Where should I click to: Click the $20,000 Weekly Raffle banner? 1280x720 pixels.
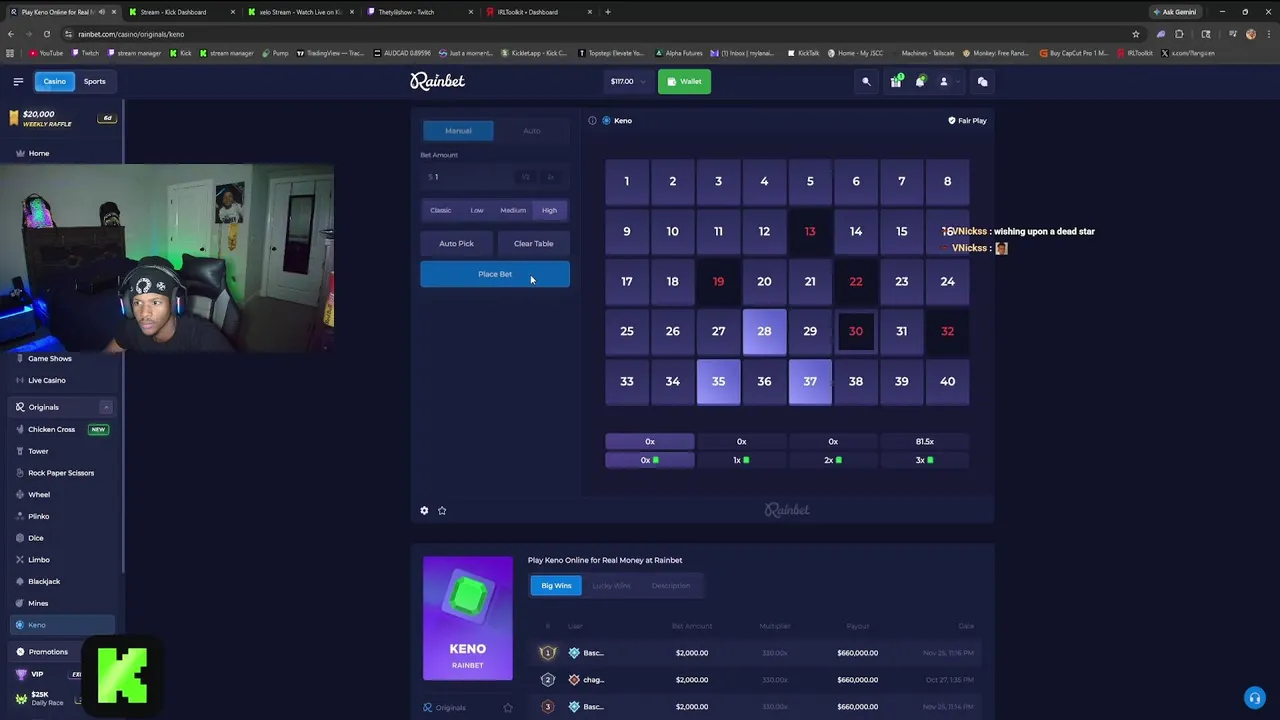pos(61,118)
